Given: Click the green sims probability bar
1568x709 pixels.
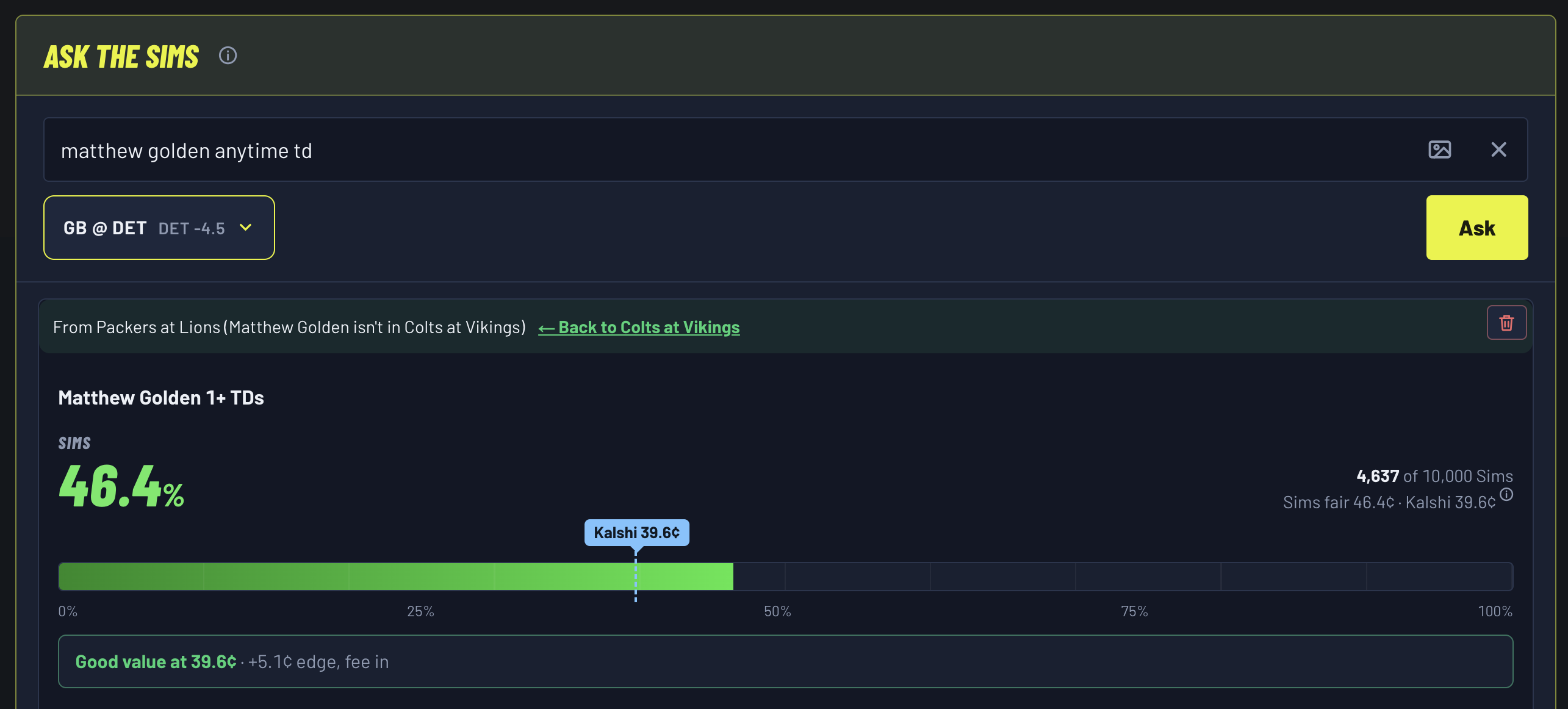Looking at the screenshot, I should click(x=396, y=577).
